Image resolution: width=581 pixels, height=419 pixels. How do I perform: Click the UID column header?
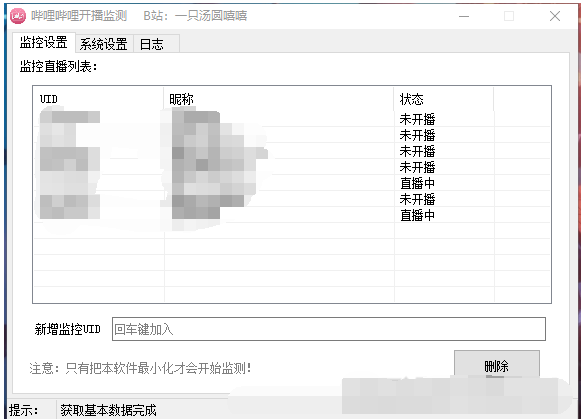pos(98,99)
